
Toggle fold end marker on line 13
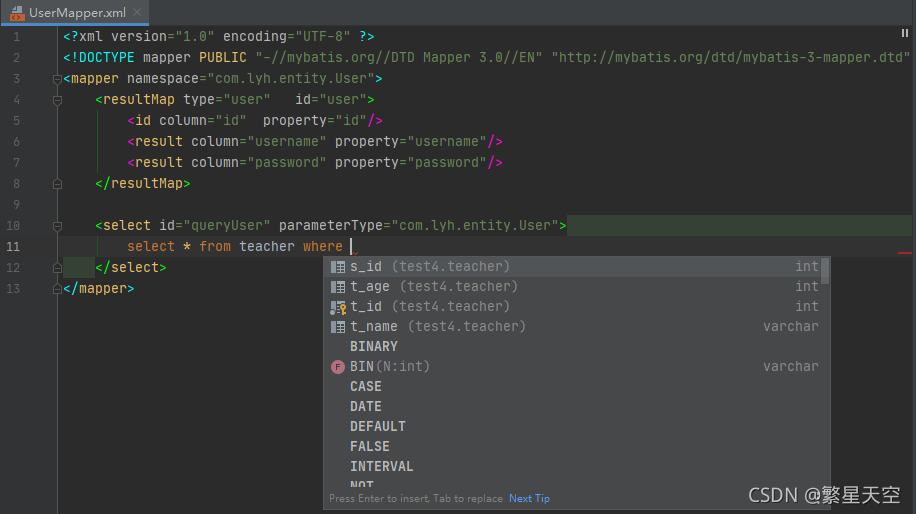[57, 289]
